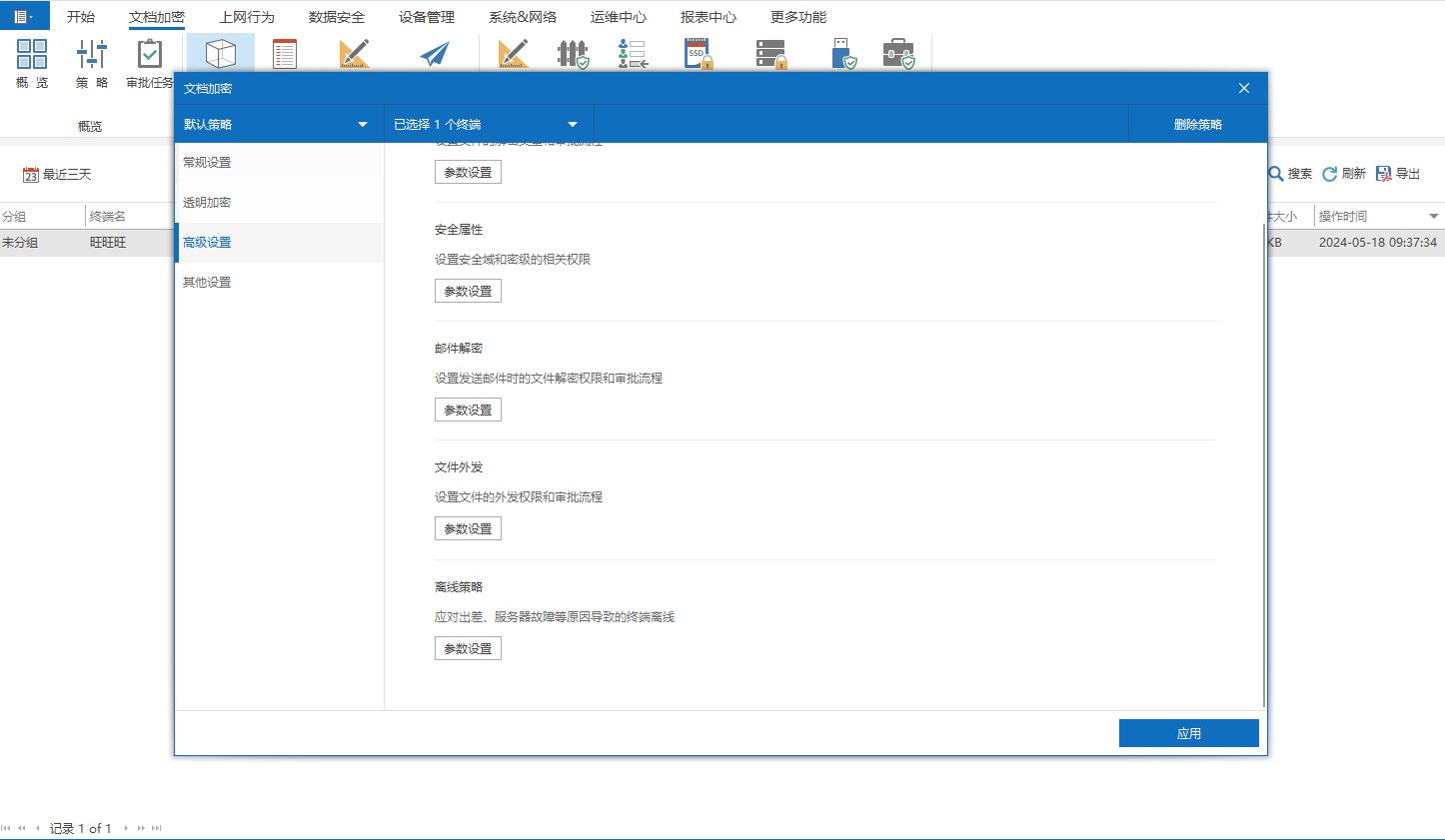The image size is (1445, 840).
Task: Select 透明加密 in the dialog sidebar
Action: point(279,203)
